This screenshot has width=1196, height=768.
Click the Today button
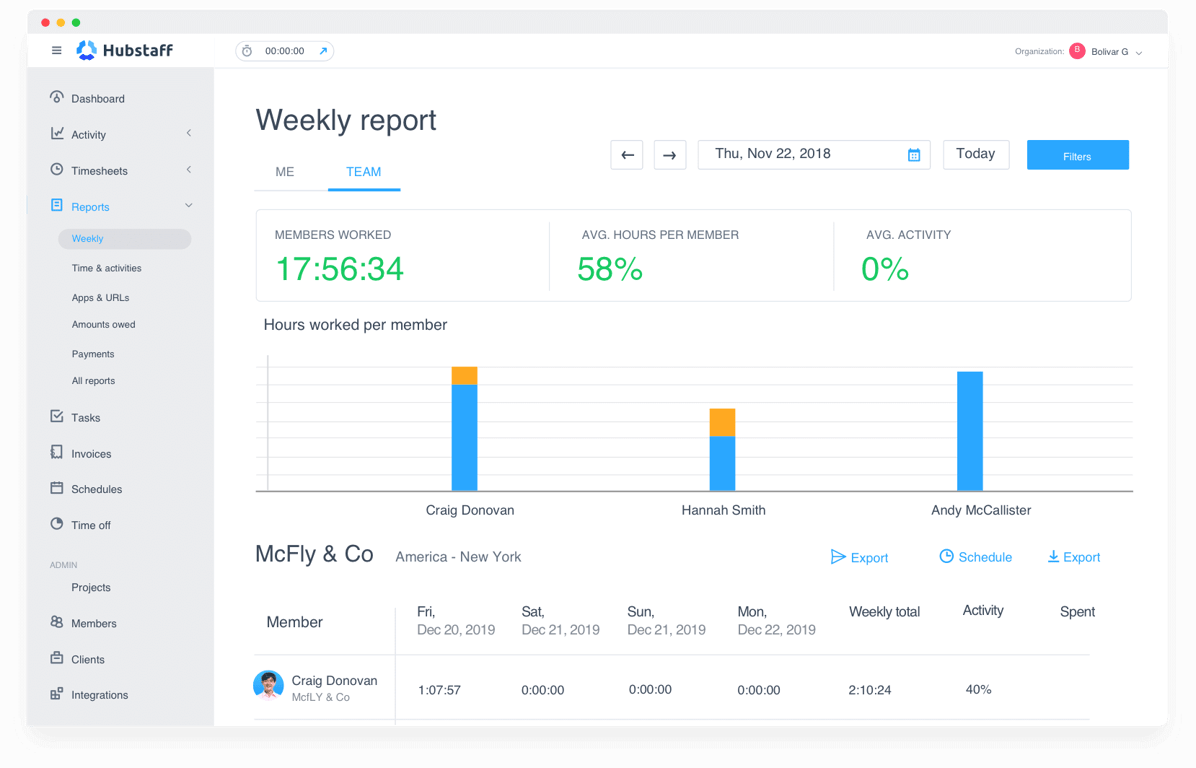[x=975, y=154]
